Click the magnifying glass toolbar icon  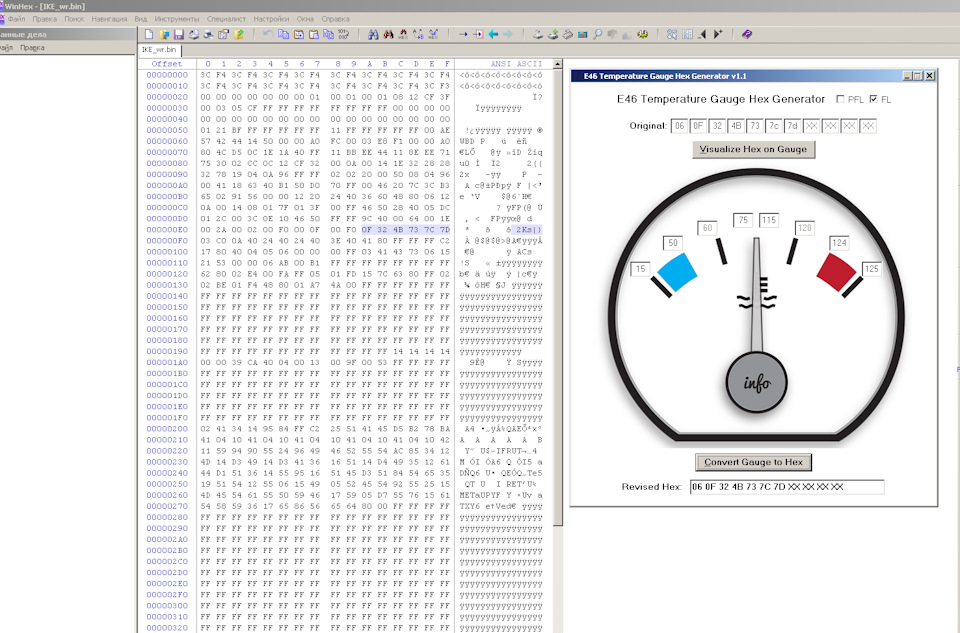tap(597, 34)
